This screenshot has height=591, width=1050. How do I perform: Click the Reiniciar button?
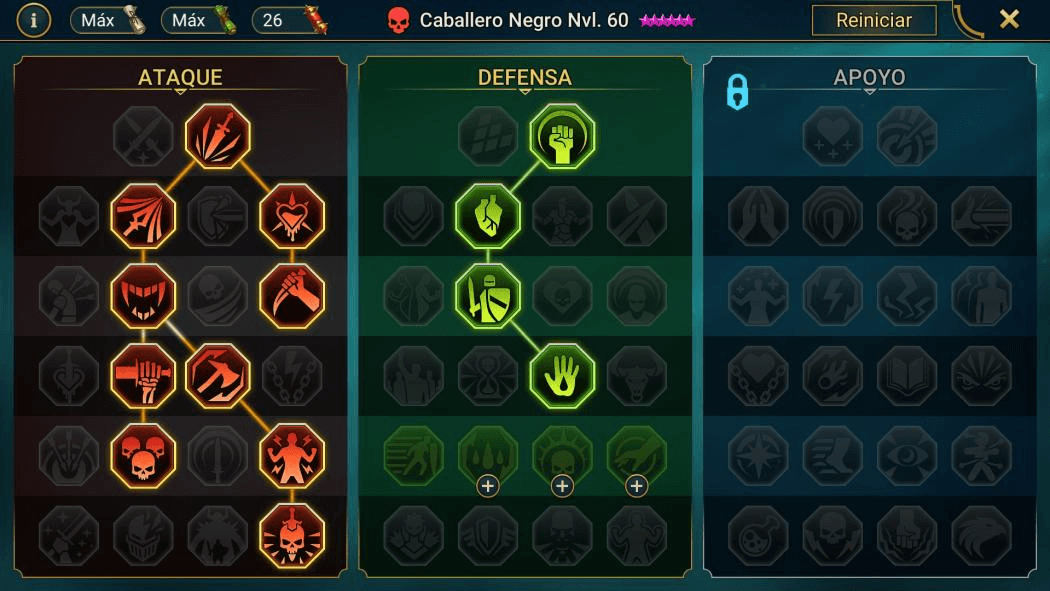[874, 21]
